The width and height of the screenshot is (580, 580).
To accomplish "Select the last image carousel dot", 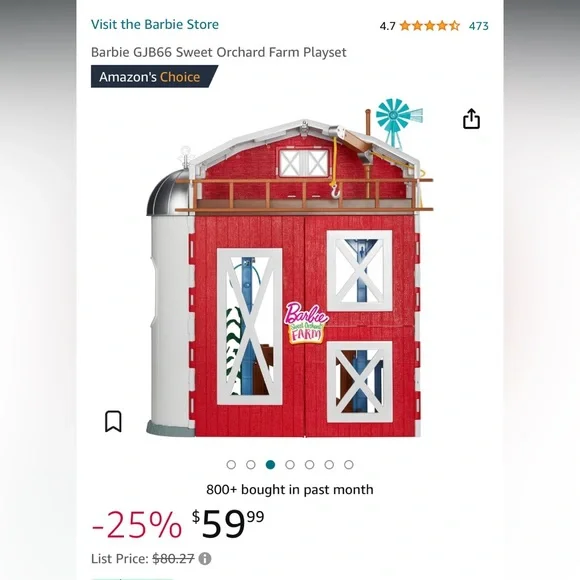I will (x=349, y=465).
